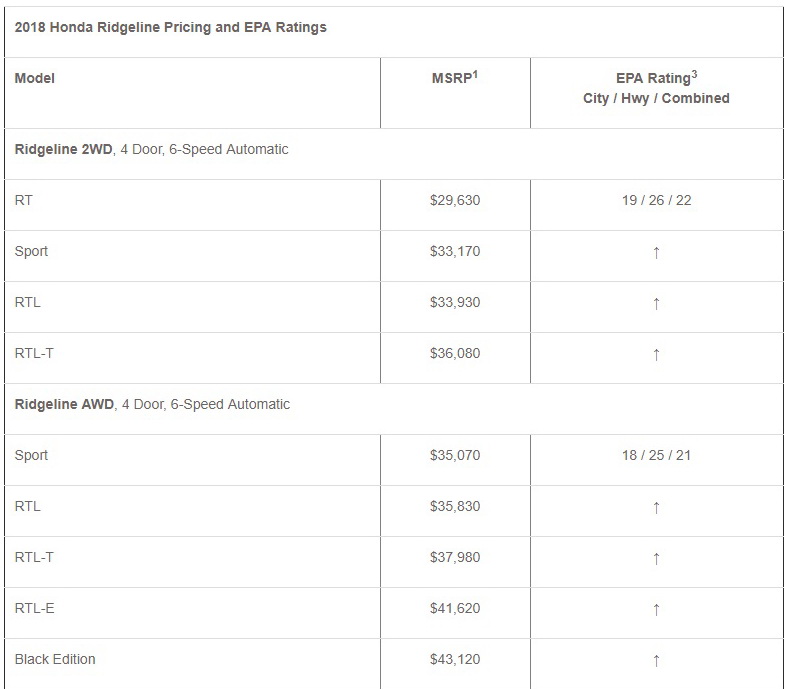Click the RT model name
This screenshot has width=789, height=689.
coord(24,200)
